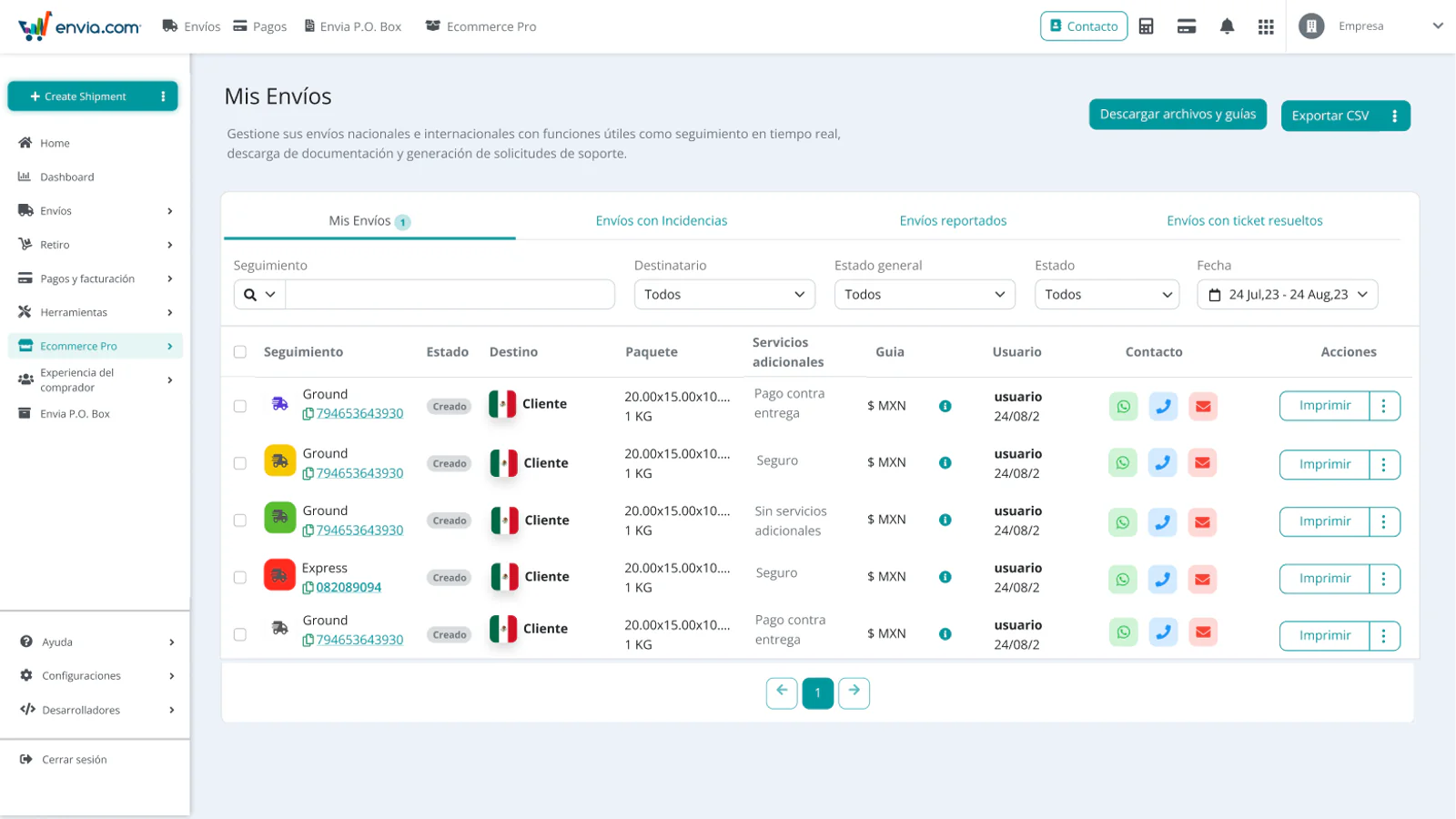This screenshot has width=1456, height=819.
Task: Open Pagos in top navigation
Action: point(259,26)
